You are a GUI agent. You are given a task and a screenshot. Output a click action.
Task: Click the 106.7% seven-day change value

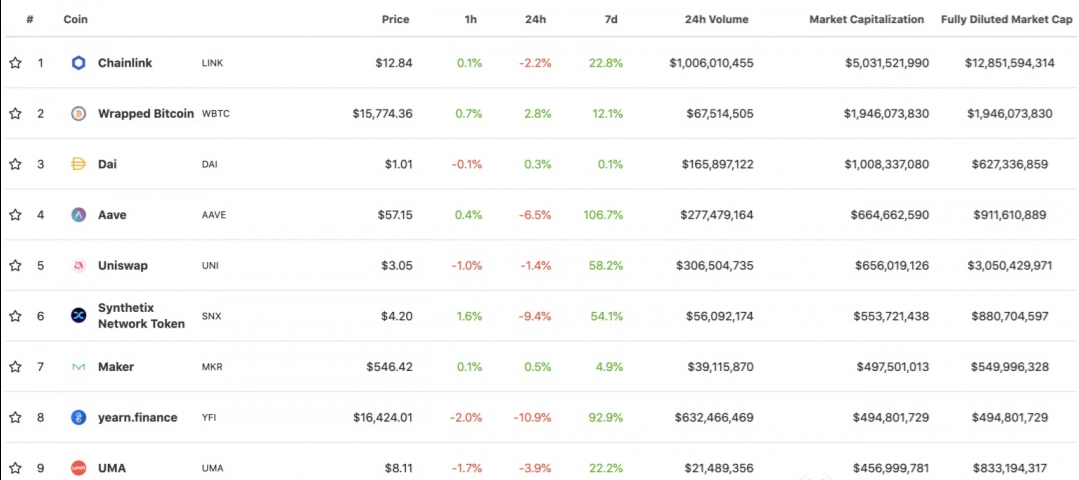click(603, 215)
